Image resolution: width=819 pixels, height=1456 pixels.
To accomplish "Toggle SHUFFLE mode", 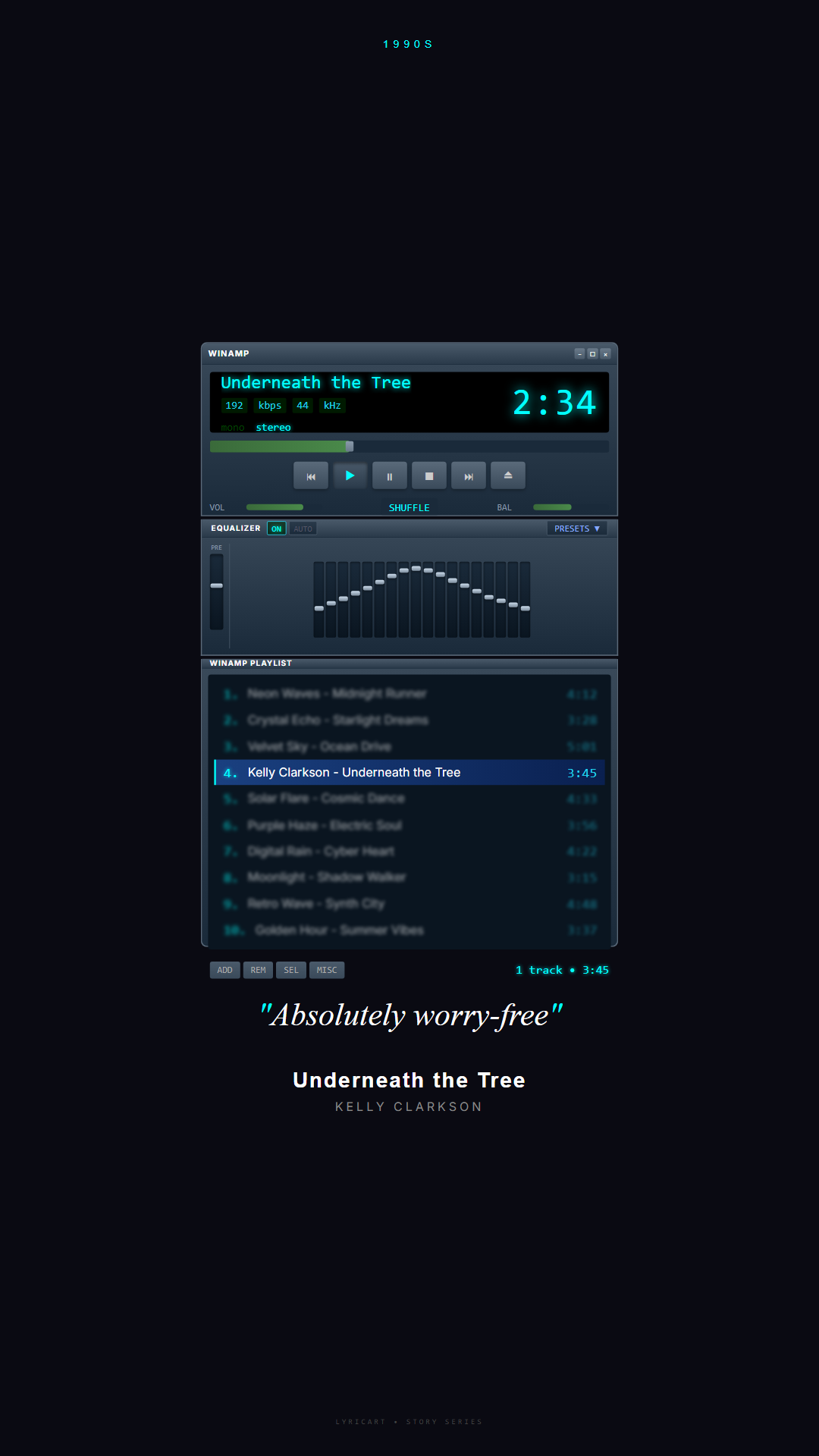I will [409, 508].
